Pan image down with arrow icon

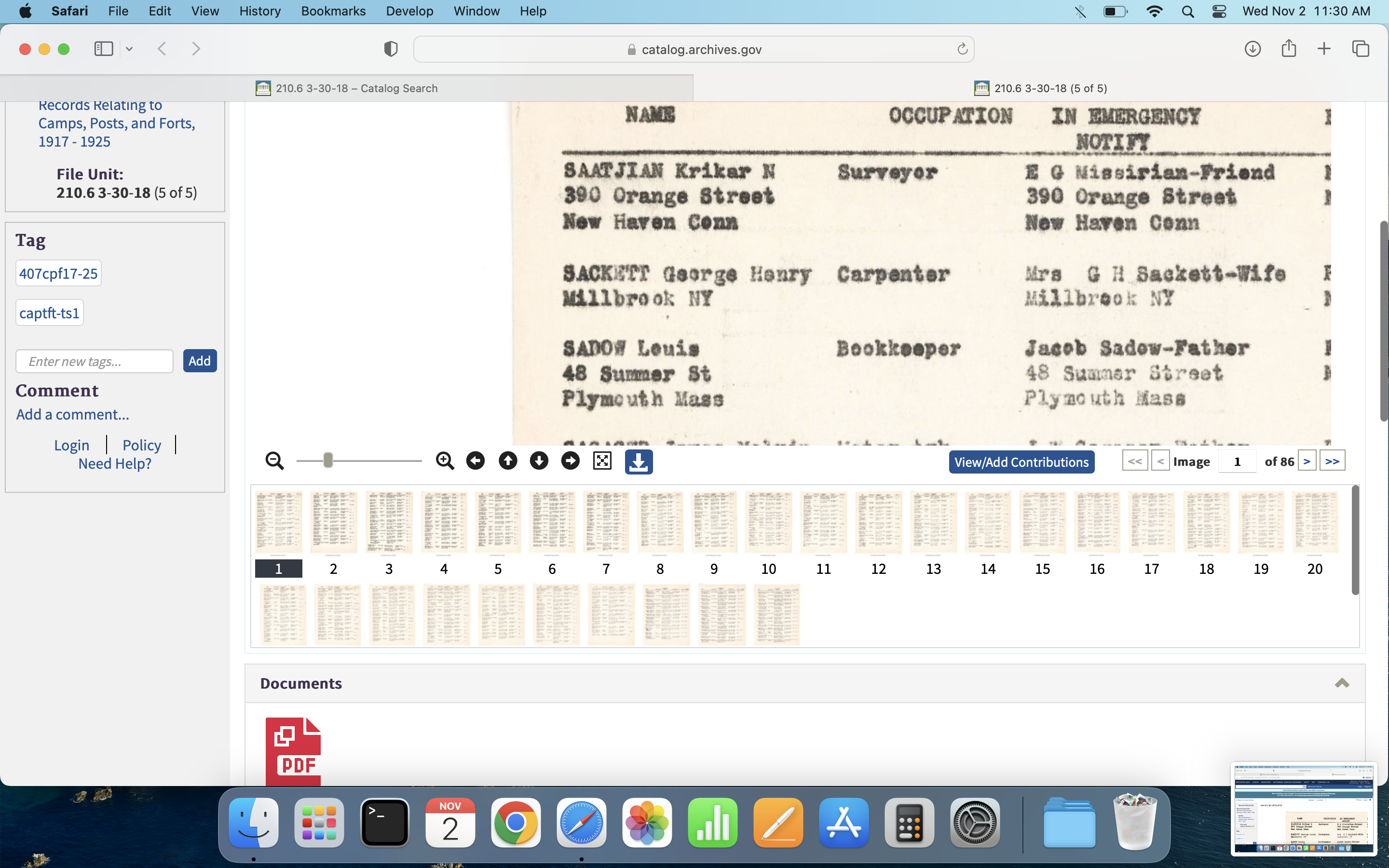[539, 461]
